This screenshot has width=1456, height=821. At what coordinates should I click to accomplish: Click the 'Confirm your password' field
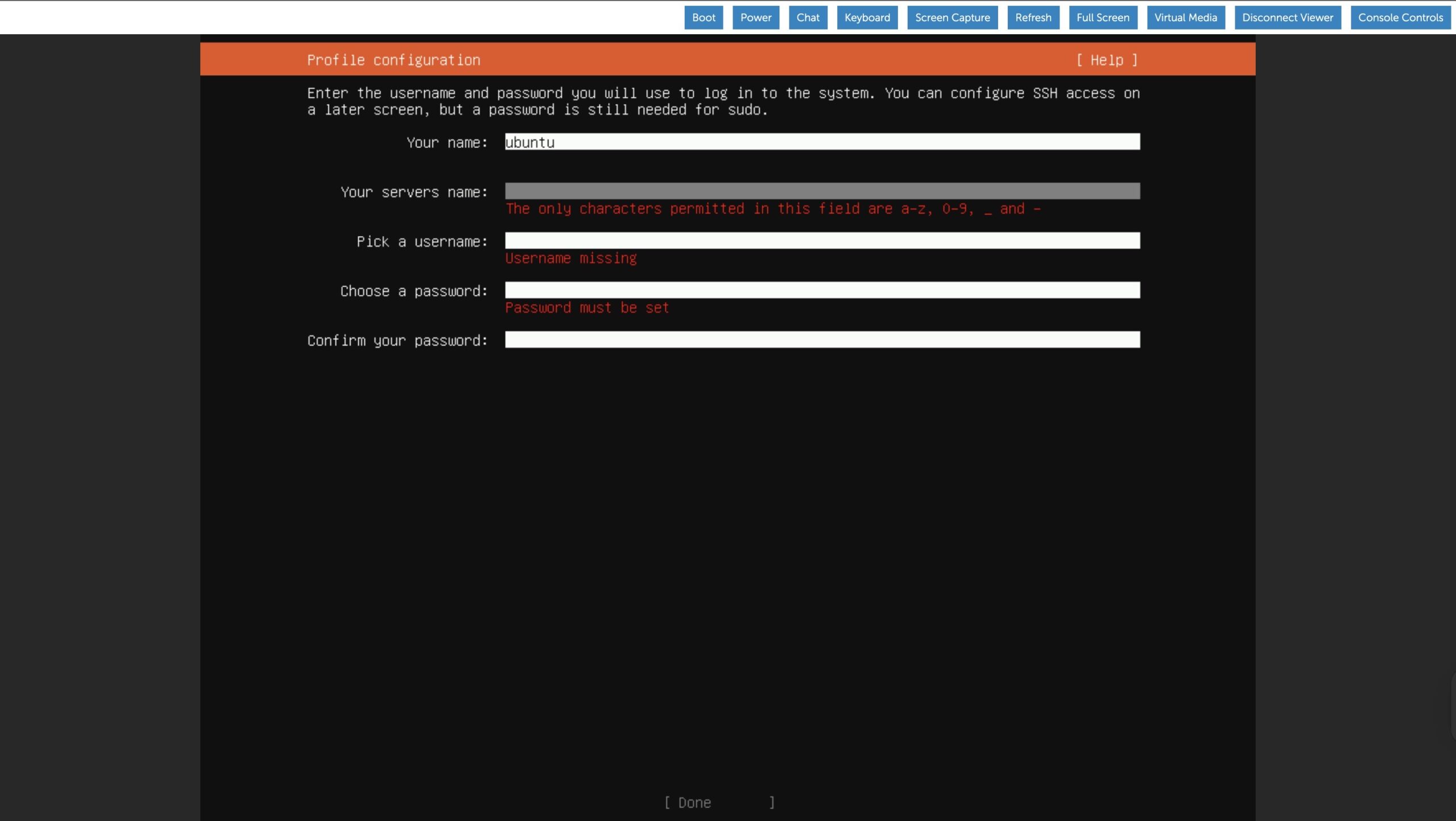(x=822, y=340)
